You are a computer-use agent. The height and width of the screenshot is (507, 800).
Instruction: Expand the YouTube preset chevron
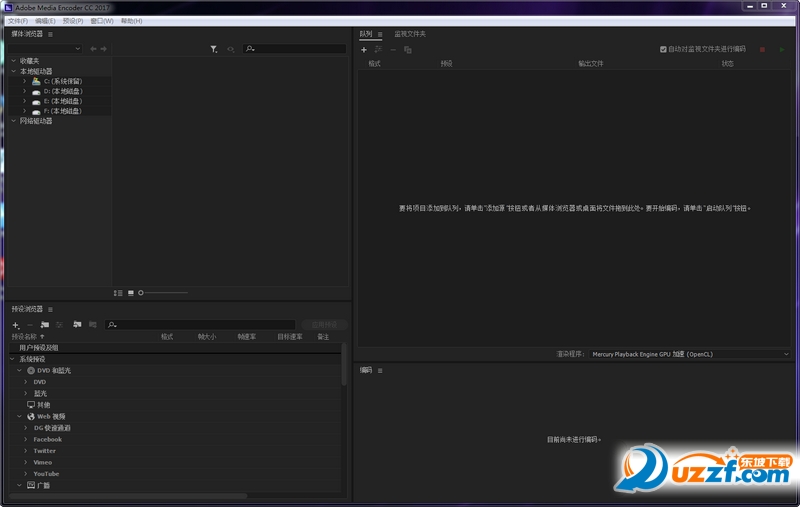[x=26, y=473]
